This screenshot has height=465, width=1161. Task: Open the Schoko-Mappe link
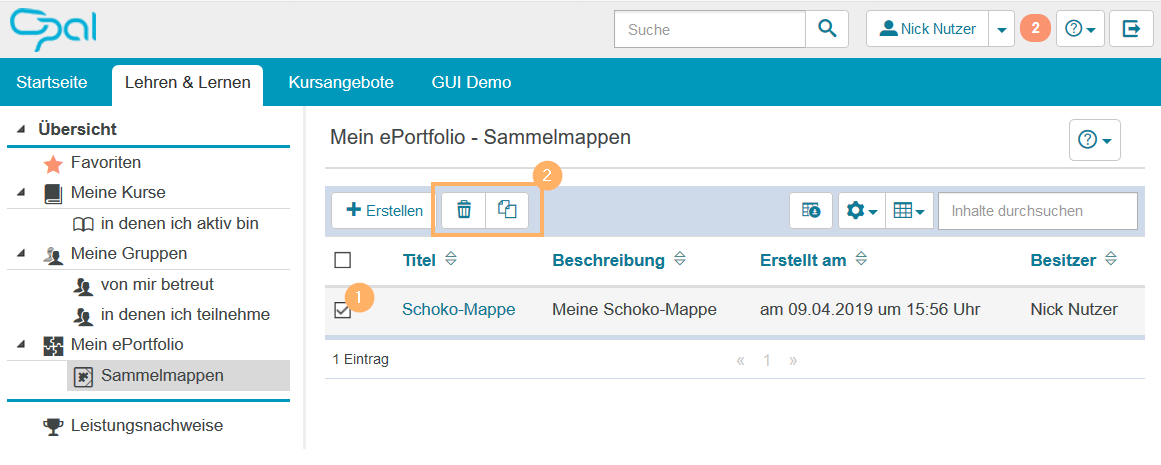click(458, 310)
